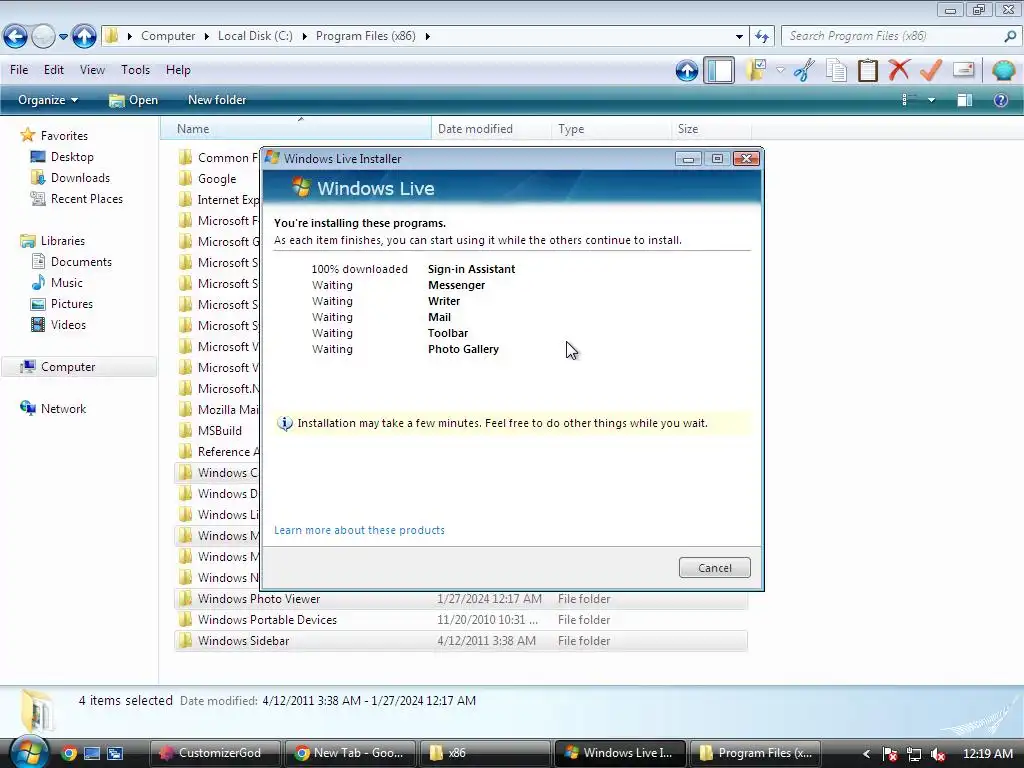The width and height of the screenshot is (1024, 768).
Task: Cut with the scissors icon
Action: [804, 70]
